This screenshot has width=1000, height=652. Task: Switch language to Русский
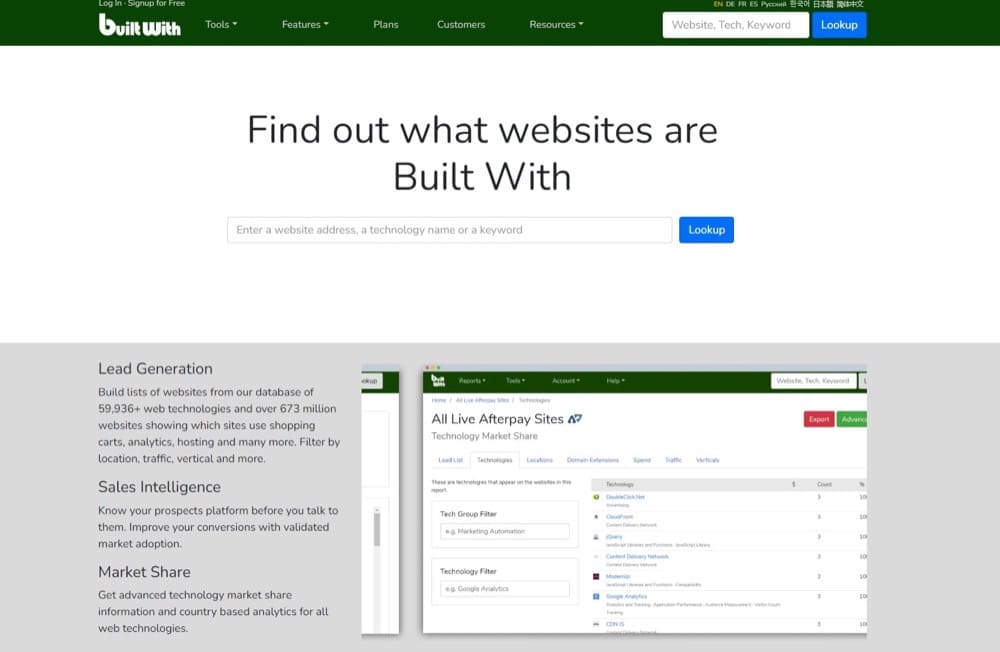[x=774, y=4]
